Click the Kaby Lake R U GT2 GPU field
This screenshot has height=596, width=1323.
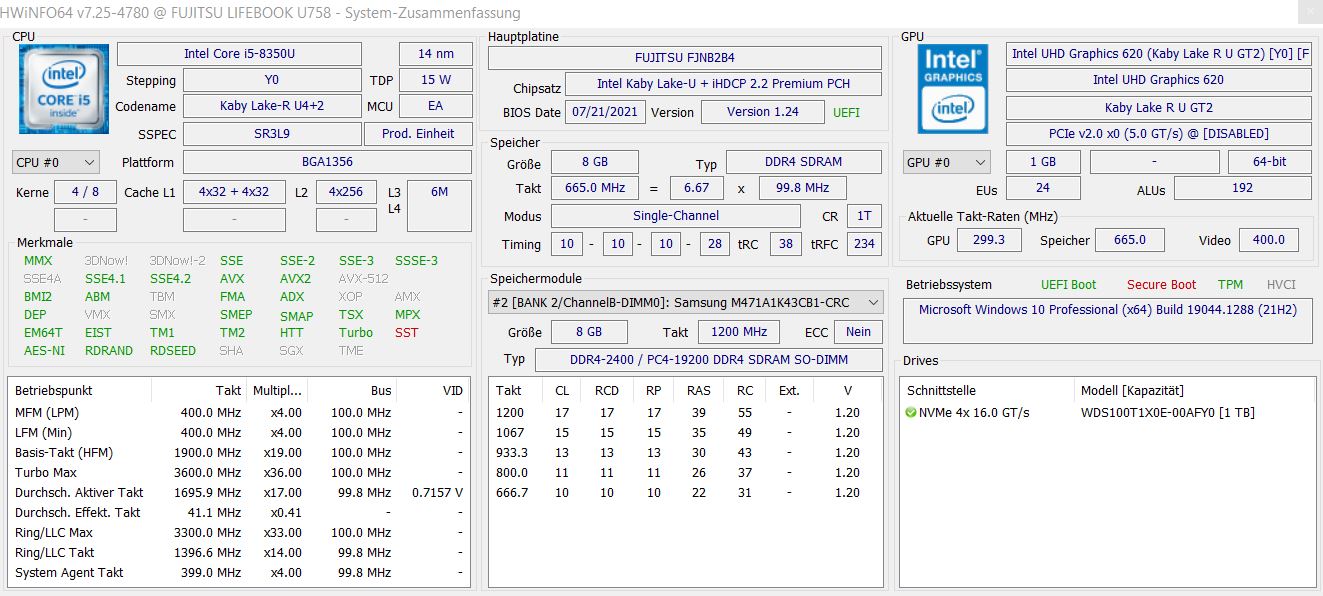point(1158,108)
